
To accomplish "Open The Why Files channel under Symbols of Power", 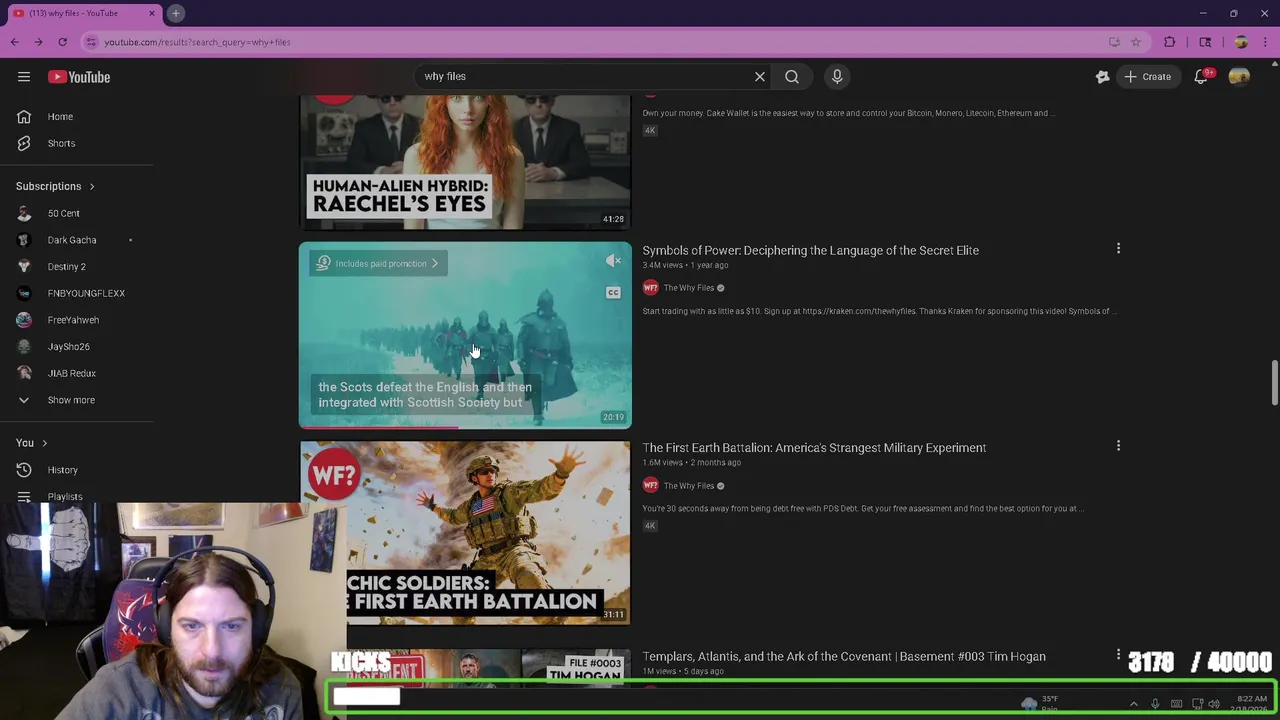I will click(689, 288).
